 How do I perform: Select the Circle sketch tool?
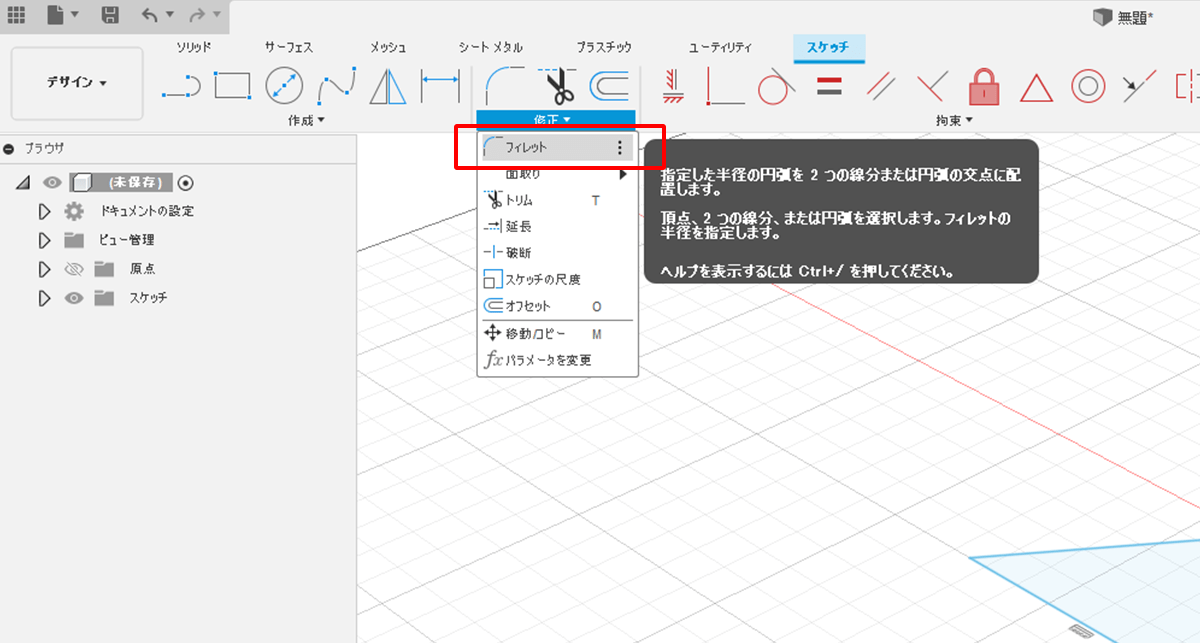coord(285,86)
